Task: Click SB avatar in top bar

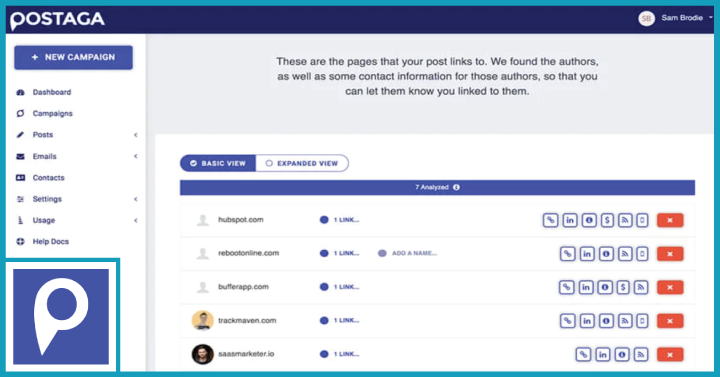Action: click(647, 18)
